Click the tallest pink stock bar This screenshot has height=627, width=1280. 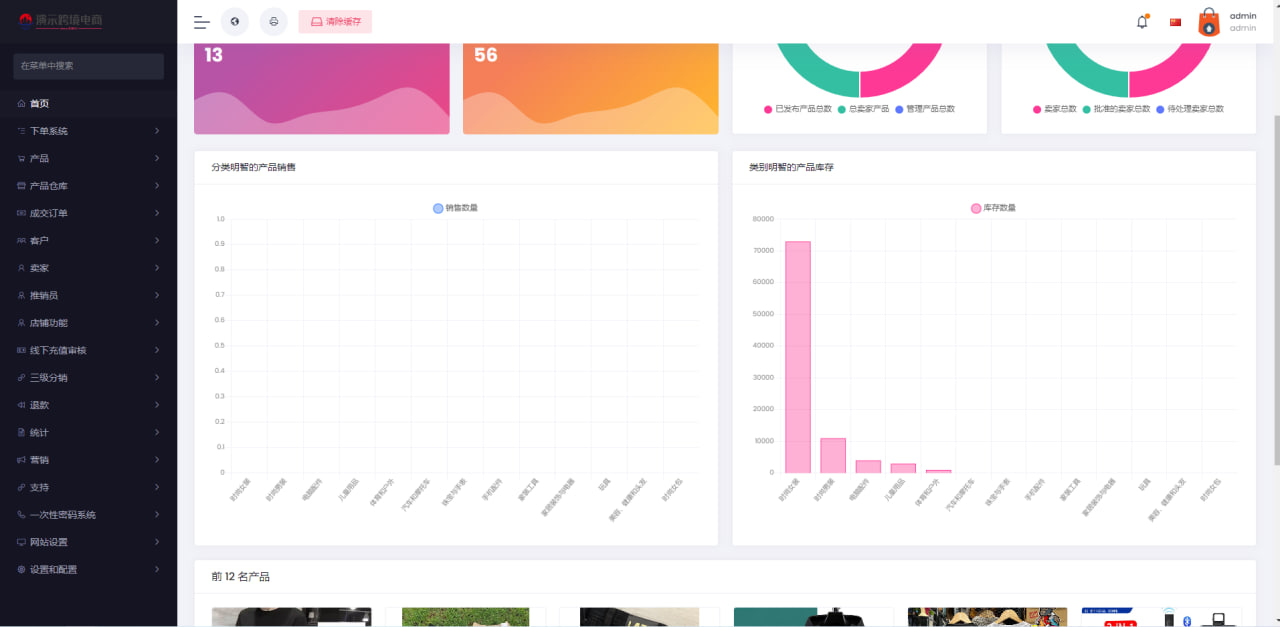(797, 356)
